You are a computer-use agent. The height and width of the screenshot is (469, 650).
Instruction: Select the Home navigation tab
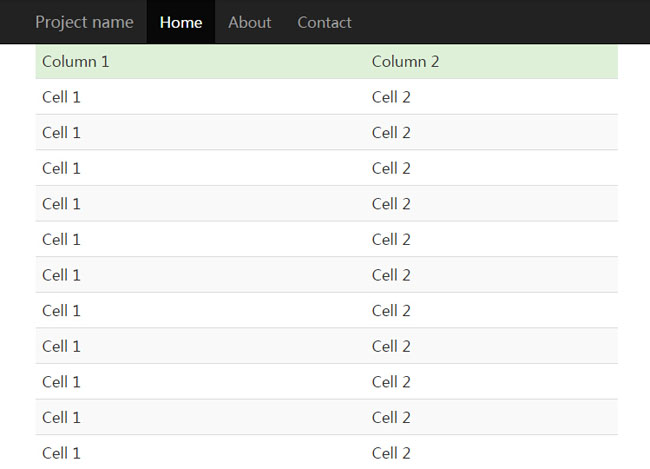181,22
